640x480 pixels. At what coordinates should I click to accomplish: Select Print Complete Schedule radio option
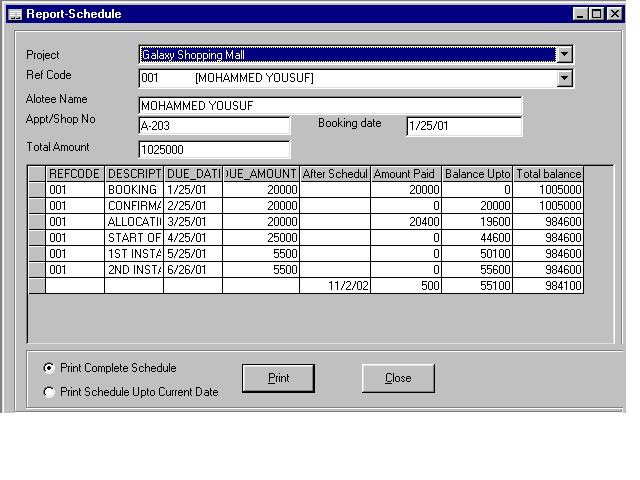pos(49,368)
